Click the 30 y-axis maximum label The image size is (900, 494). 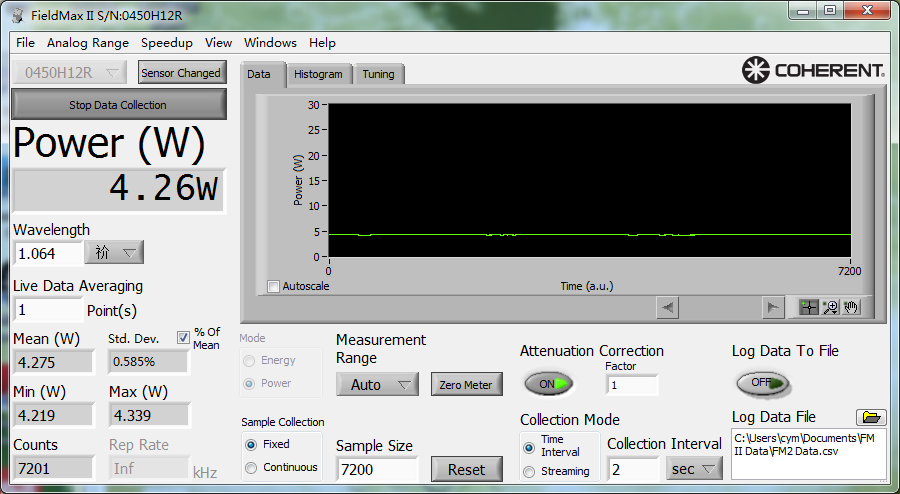(313, 105)
